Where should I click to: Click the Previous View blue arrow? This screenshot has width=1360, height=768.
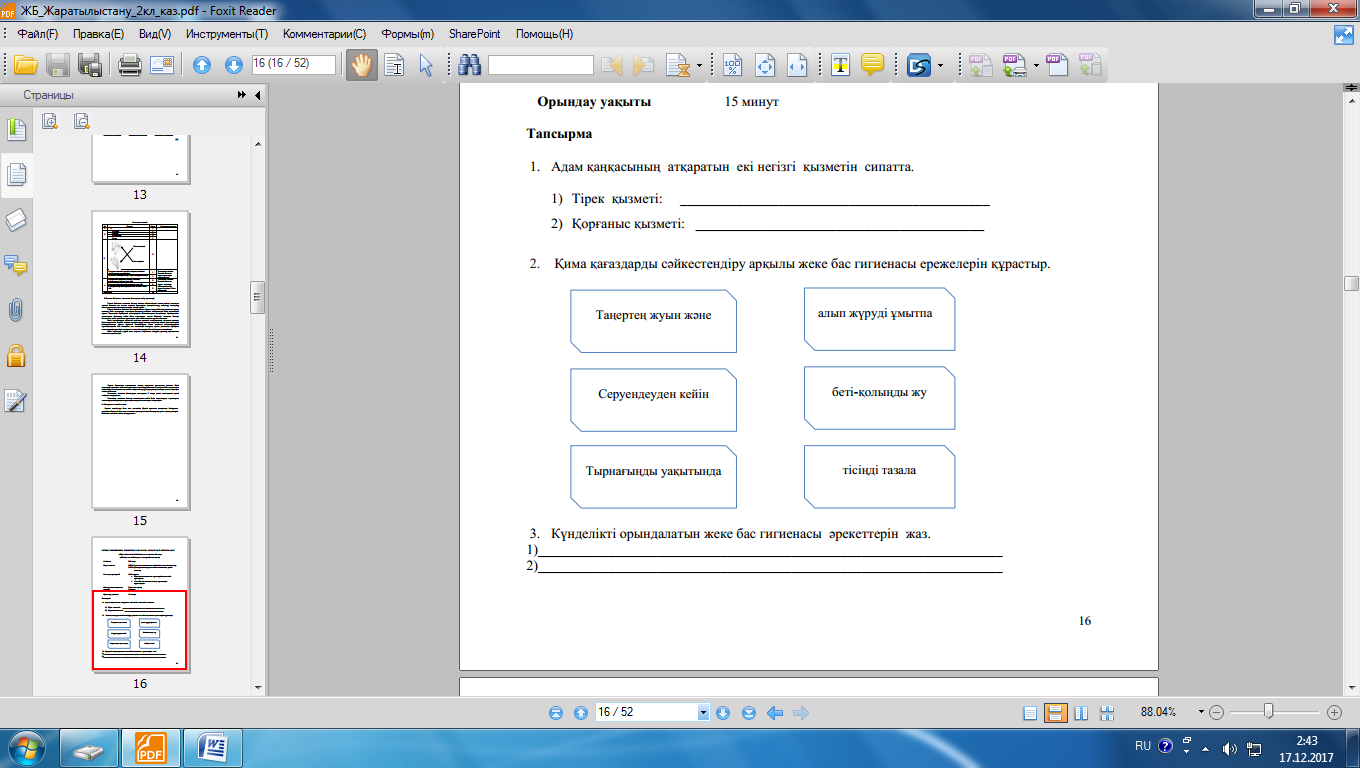tap(775, 713)
